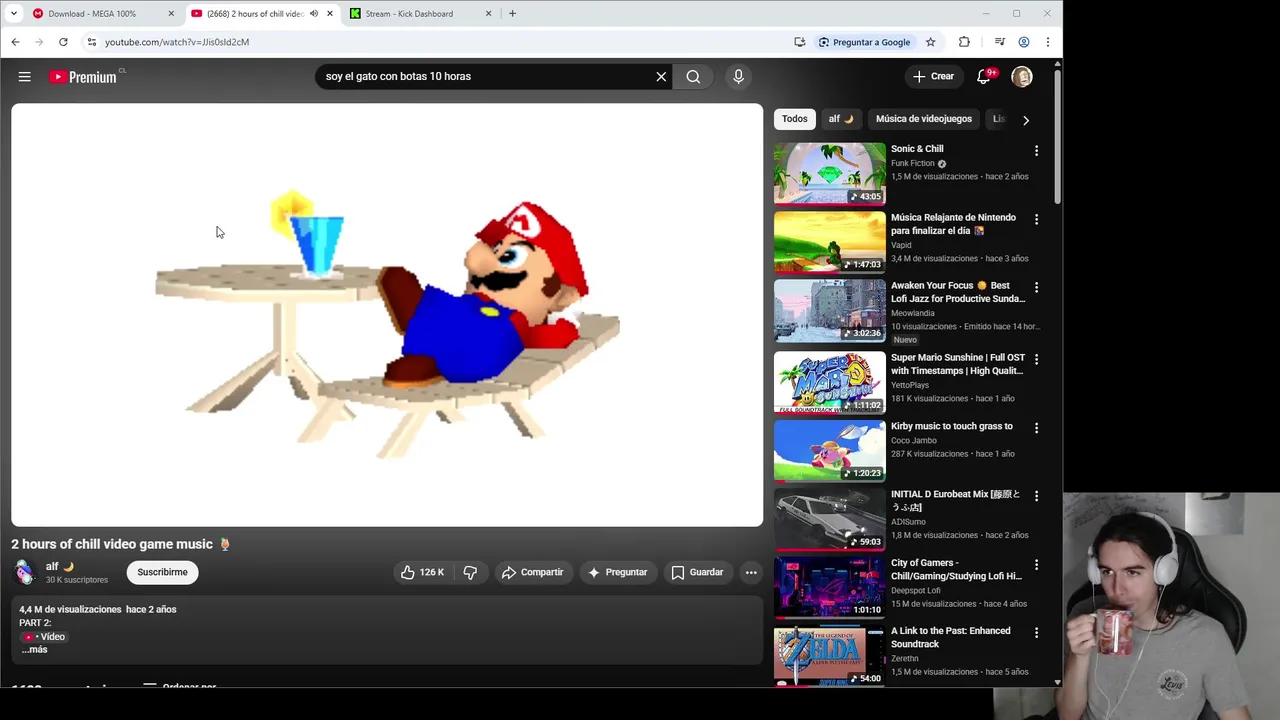Close the MEGA download tab
The image size is (1280, 720).
(x=171, y=14)
